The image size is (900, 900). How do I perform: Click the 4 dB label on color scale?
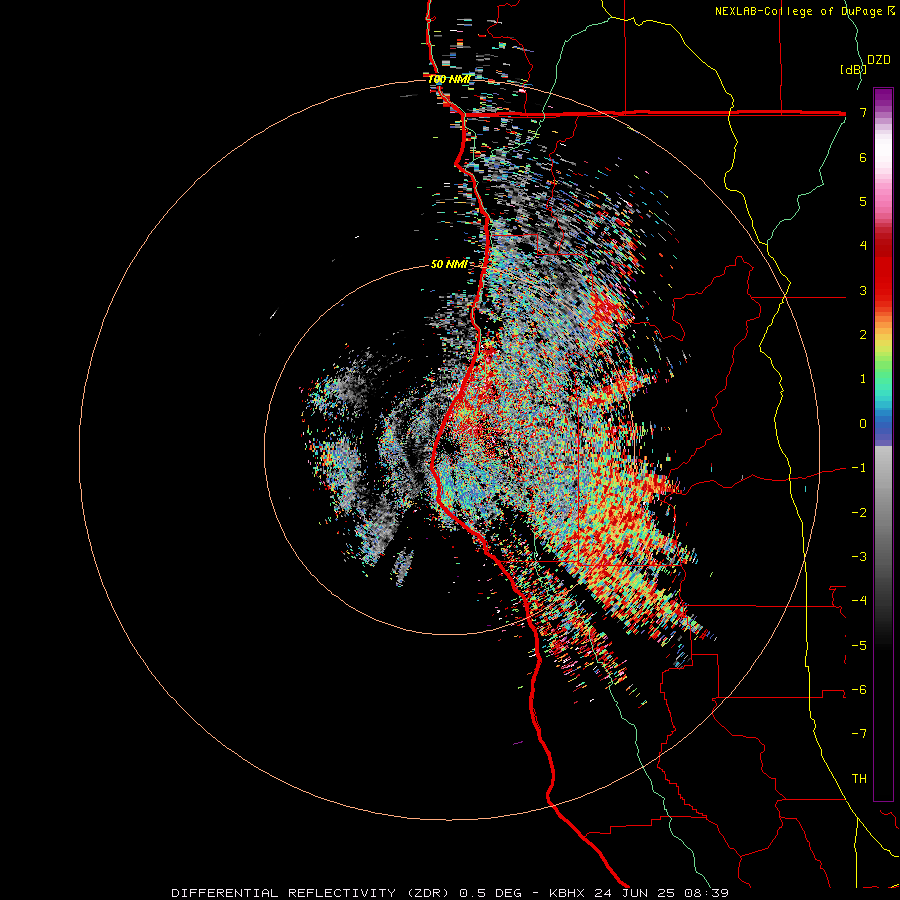point(863,246)
